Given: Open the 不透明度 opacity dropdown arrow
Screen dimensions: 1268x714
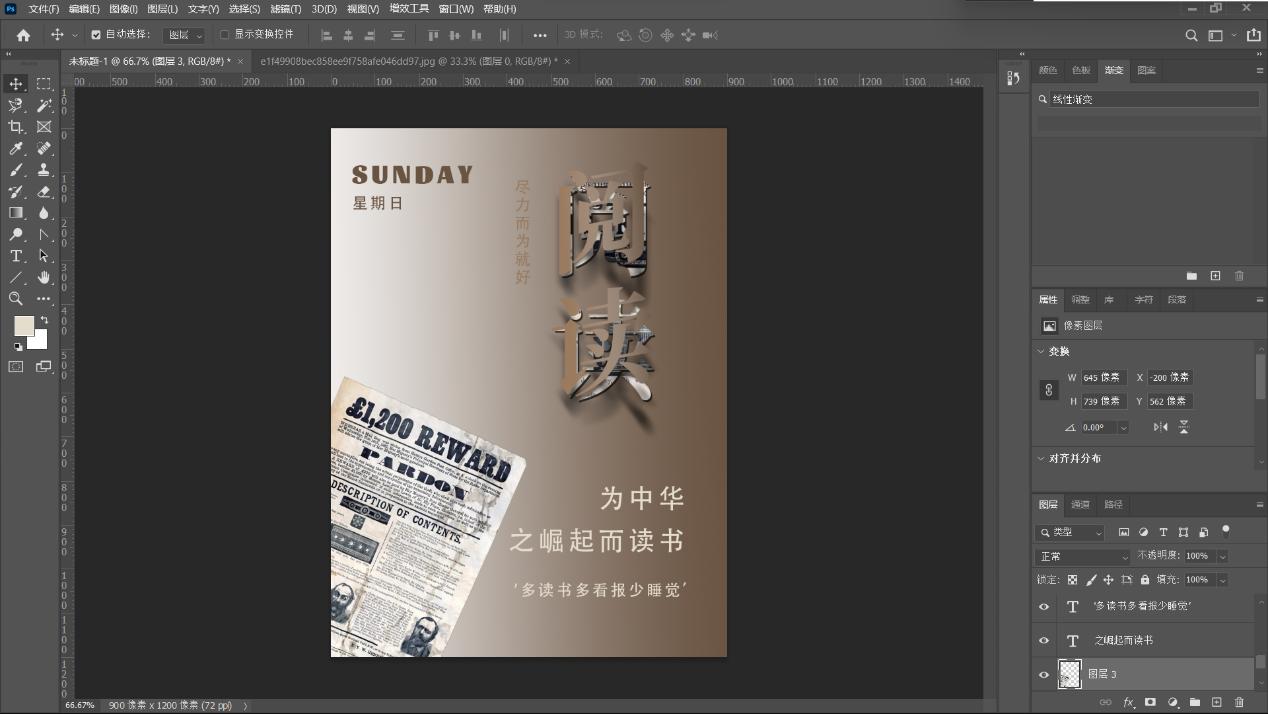Looking at the screenshot, I should [x=1222, y=556].
